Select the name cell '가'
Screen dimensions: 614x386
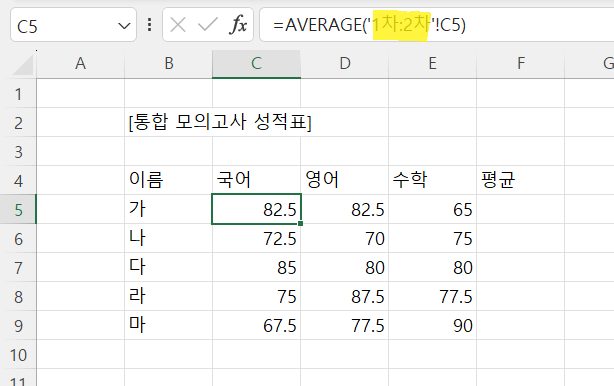pos(168,209)
